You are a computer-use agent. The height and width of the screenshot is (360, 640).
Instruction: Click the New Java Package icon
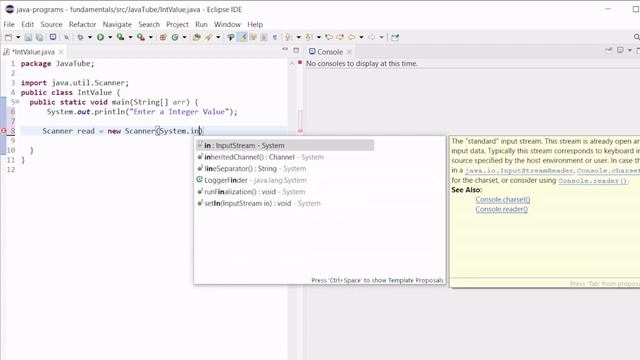[163, 37]
